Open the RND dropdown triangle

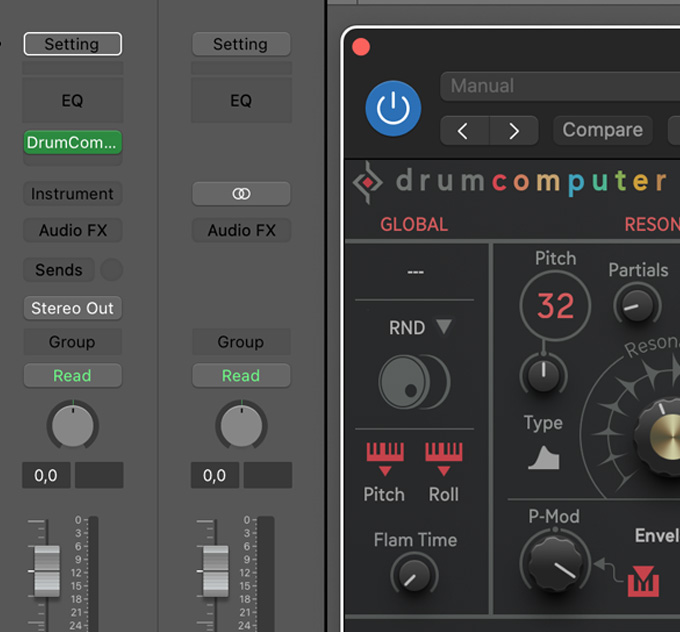[444, 326]
